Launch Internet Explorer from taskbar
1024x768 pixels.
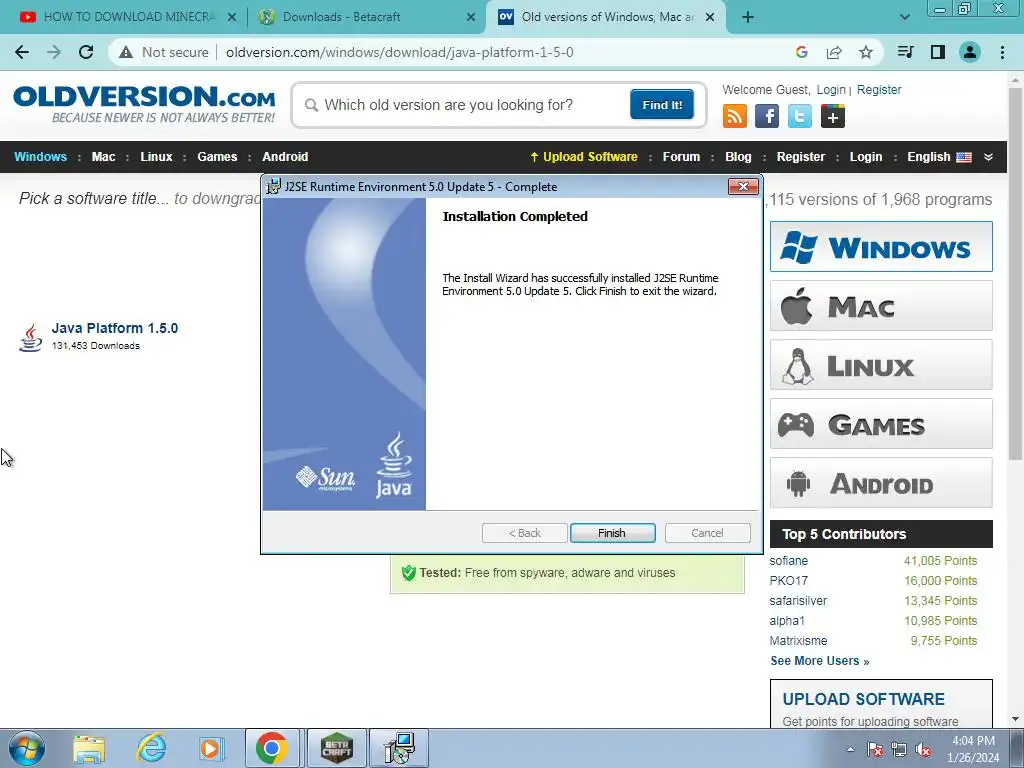coord(152,748)
